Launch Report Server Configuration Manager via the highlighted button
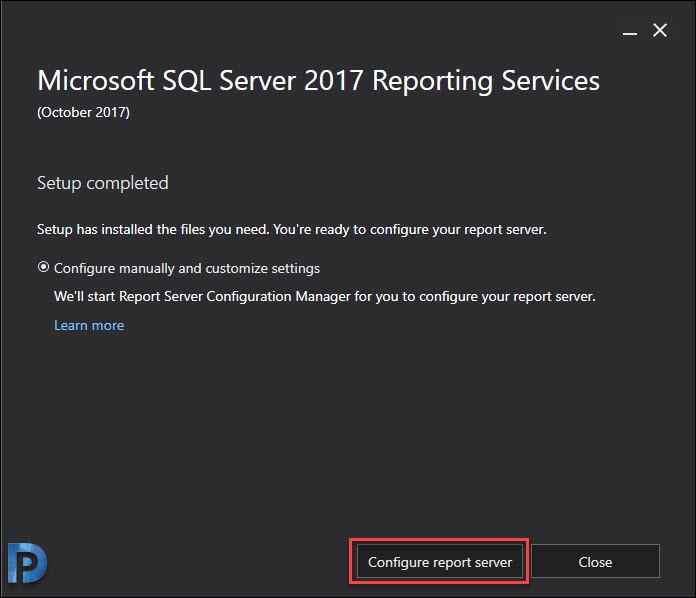The image size is (696, 598). (439, 562)
